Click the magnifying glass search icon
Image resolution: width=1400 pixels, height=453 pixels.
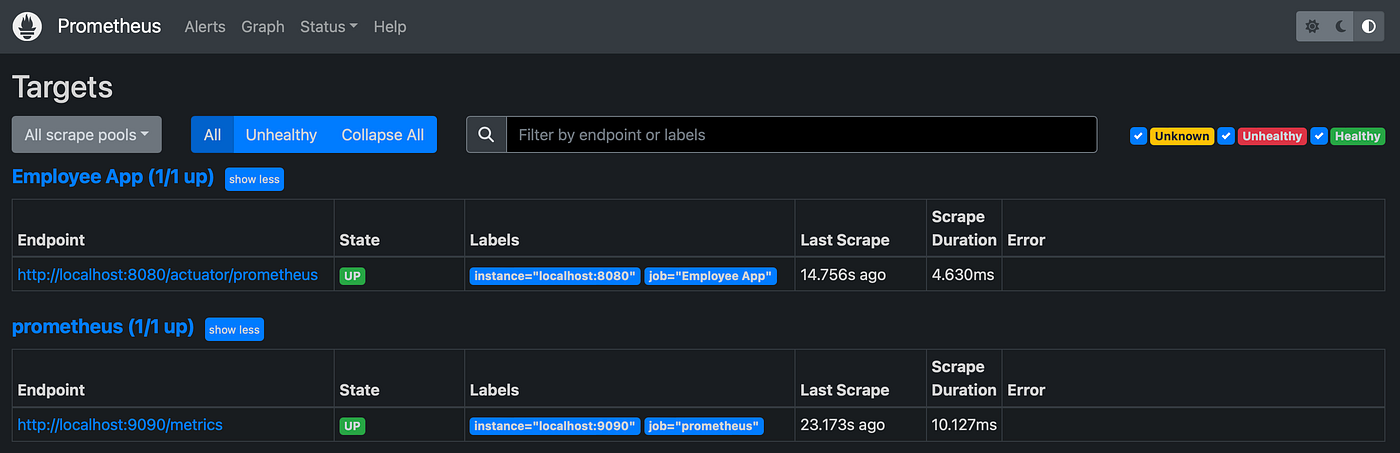click(486, 135)
